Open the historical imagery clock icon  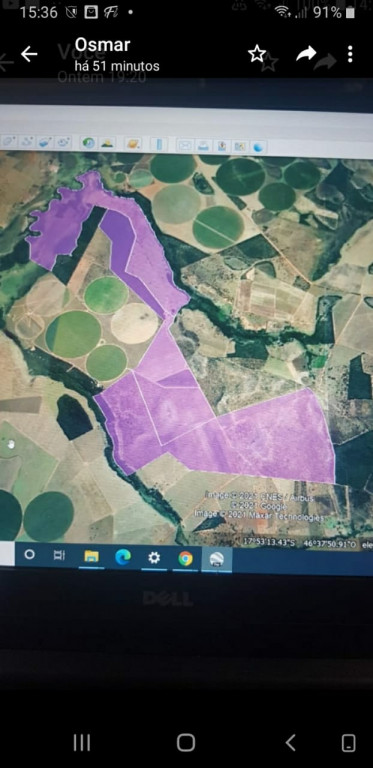[89, 143]
